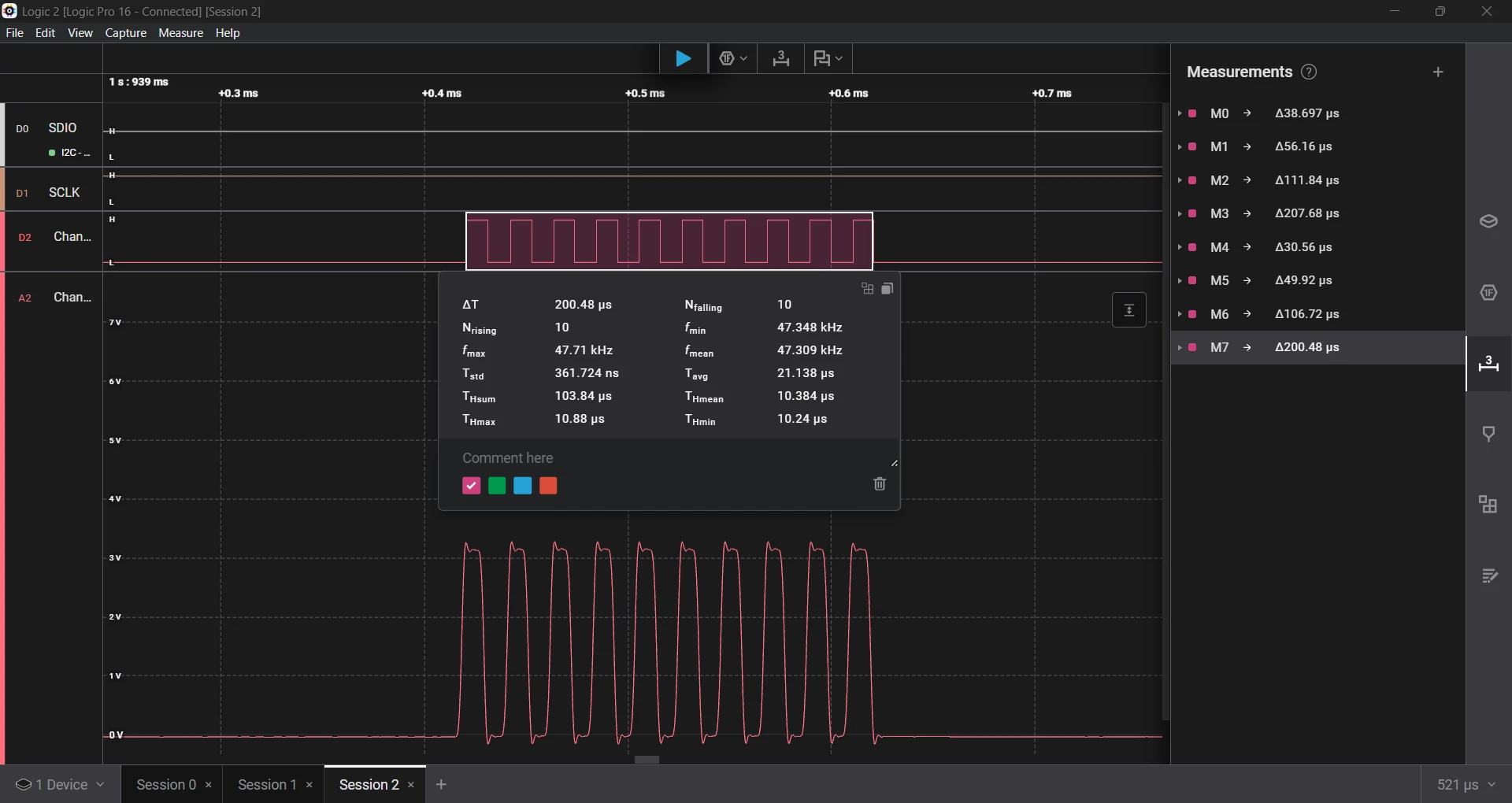Start capture with the blue play button
This screenshot has height=803, width=1512.
(x=683, y=59)
